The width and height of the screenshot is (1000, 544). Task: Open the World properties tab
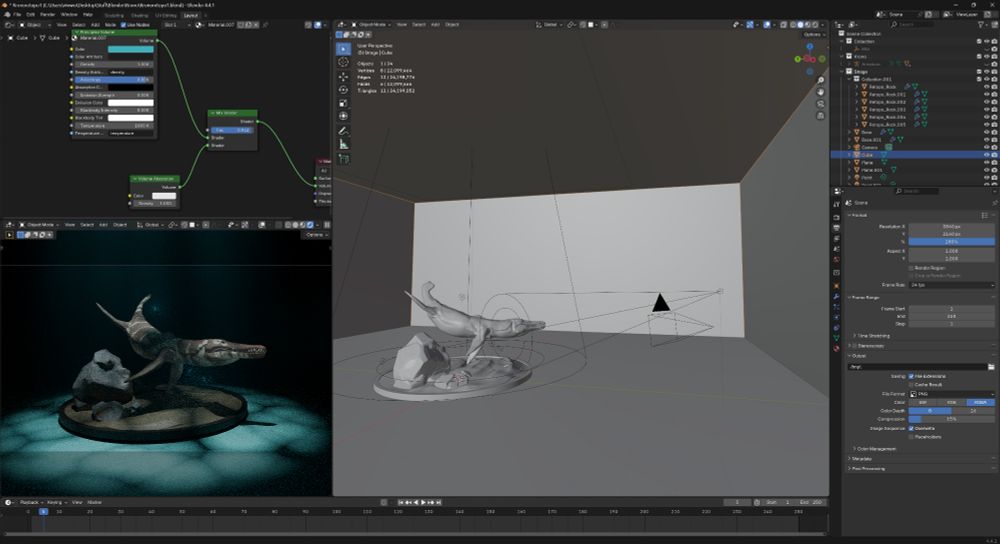click(x=836, y=260)
